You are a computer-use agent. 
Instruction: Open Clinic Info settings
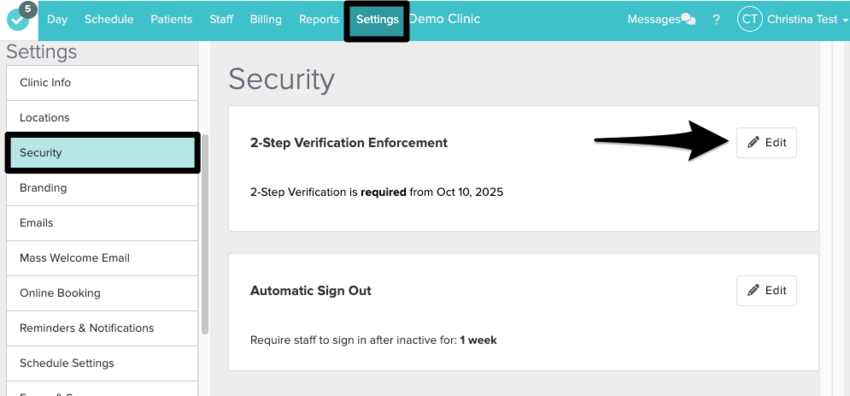click(102, 83)
